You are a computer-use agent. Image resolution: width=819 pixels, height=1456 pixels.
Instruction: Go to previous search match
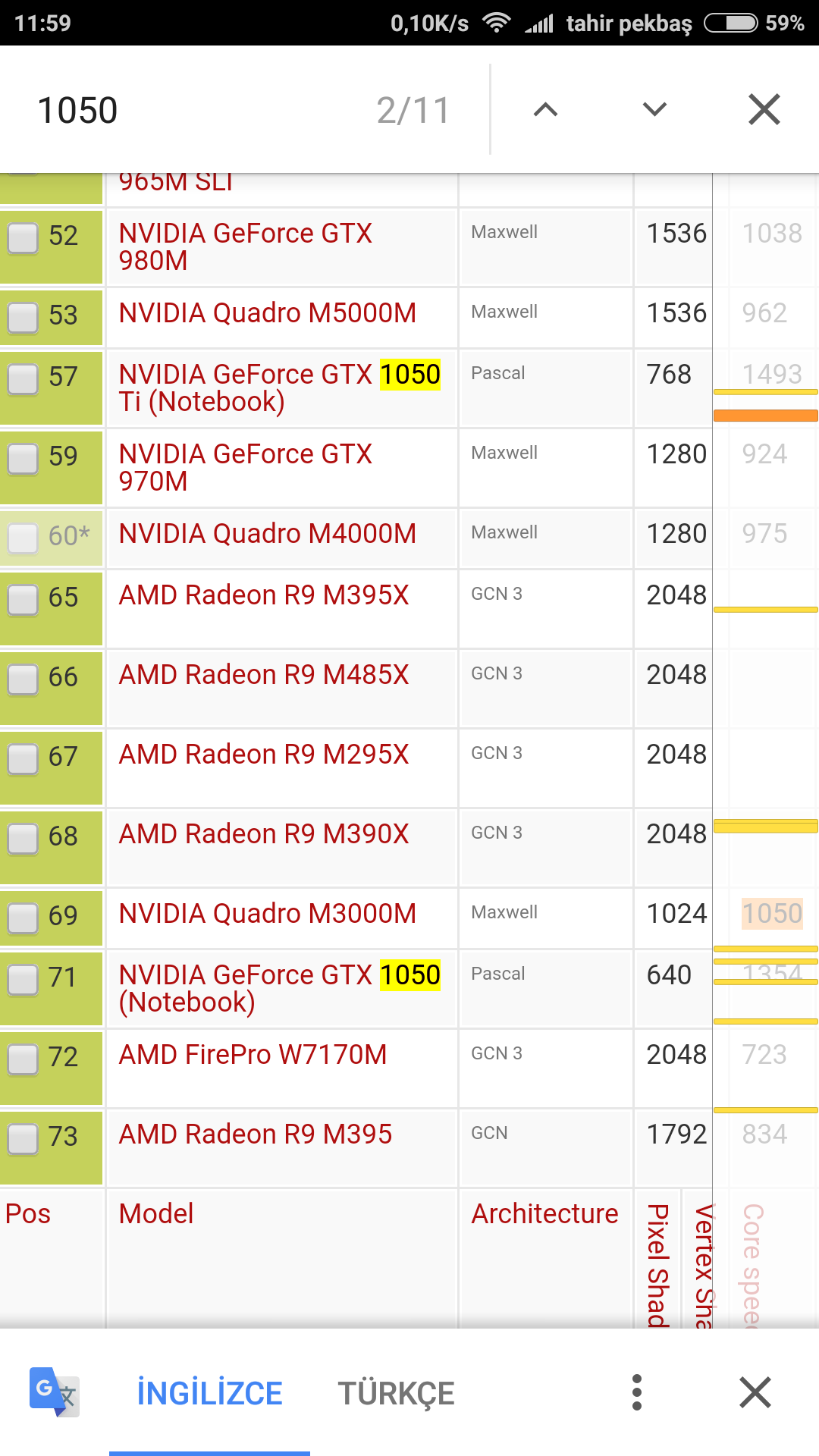click(545, 110)
